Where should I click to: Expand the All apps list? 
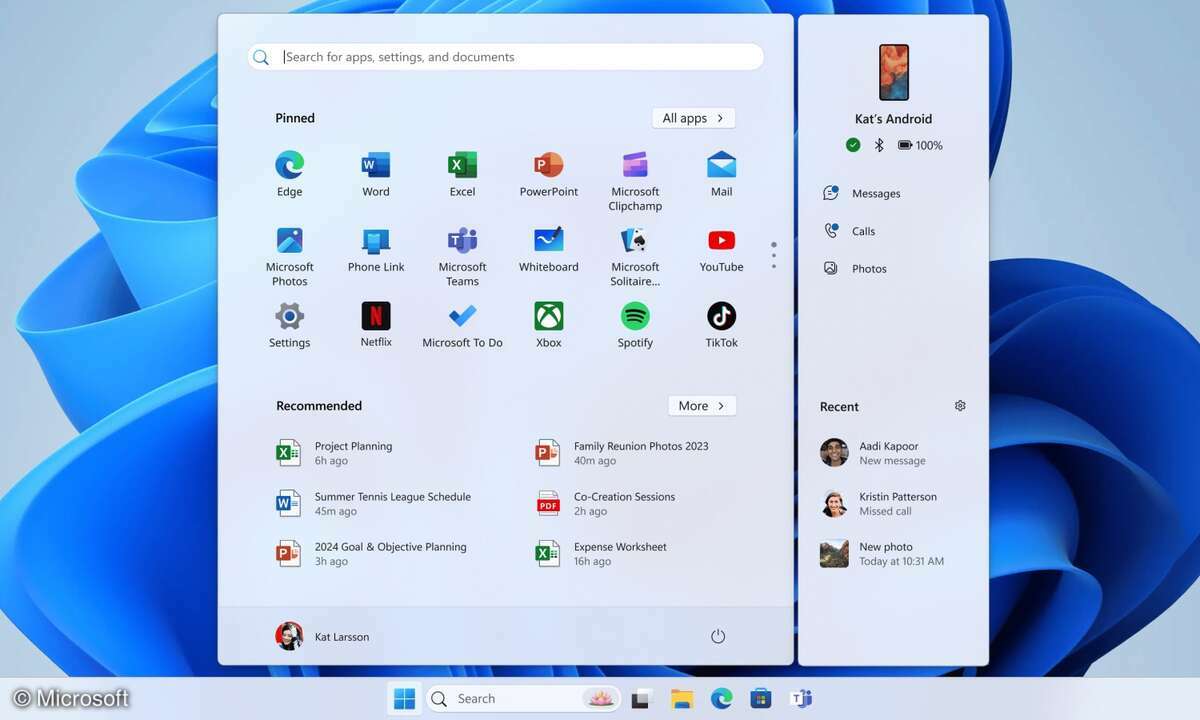click(x=693, y=118)
